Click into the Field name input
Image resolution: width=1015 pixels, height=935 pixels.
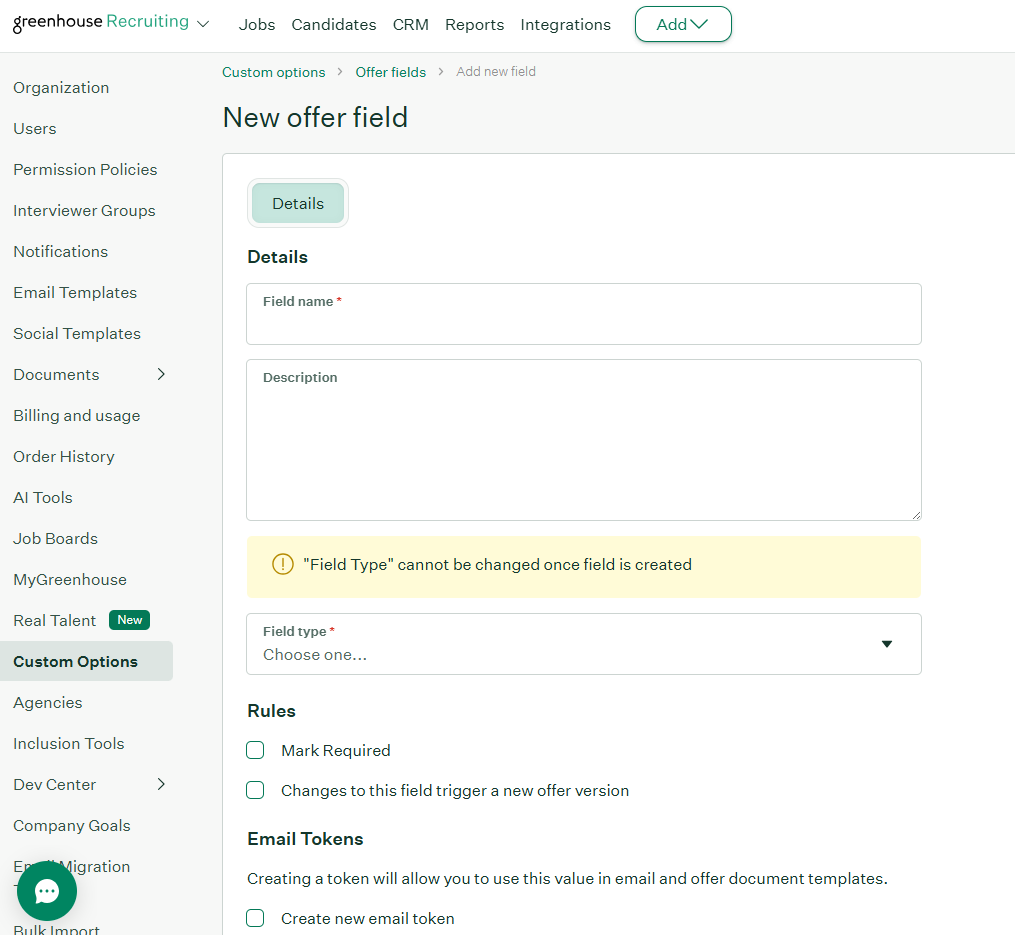pos(584,314)
